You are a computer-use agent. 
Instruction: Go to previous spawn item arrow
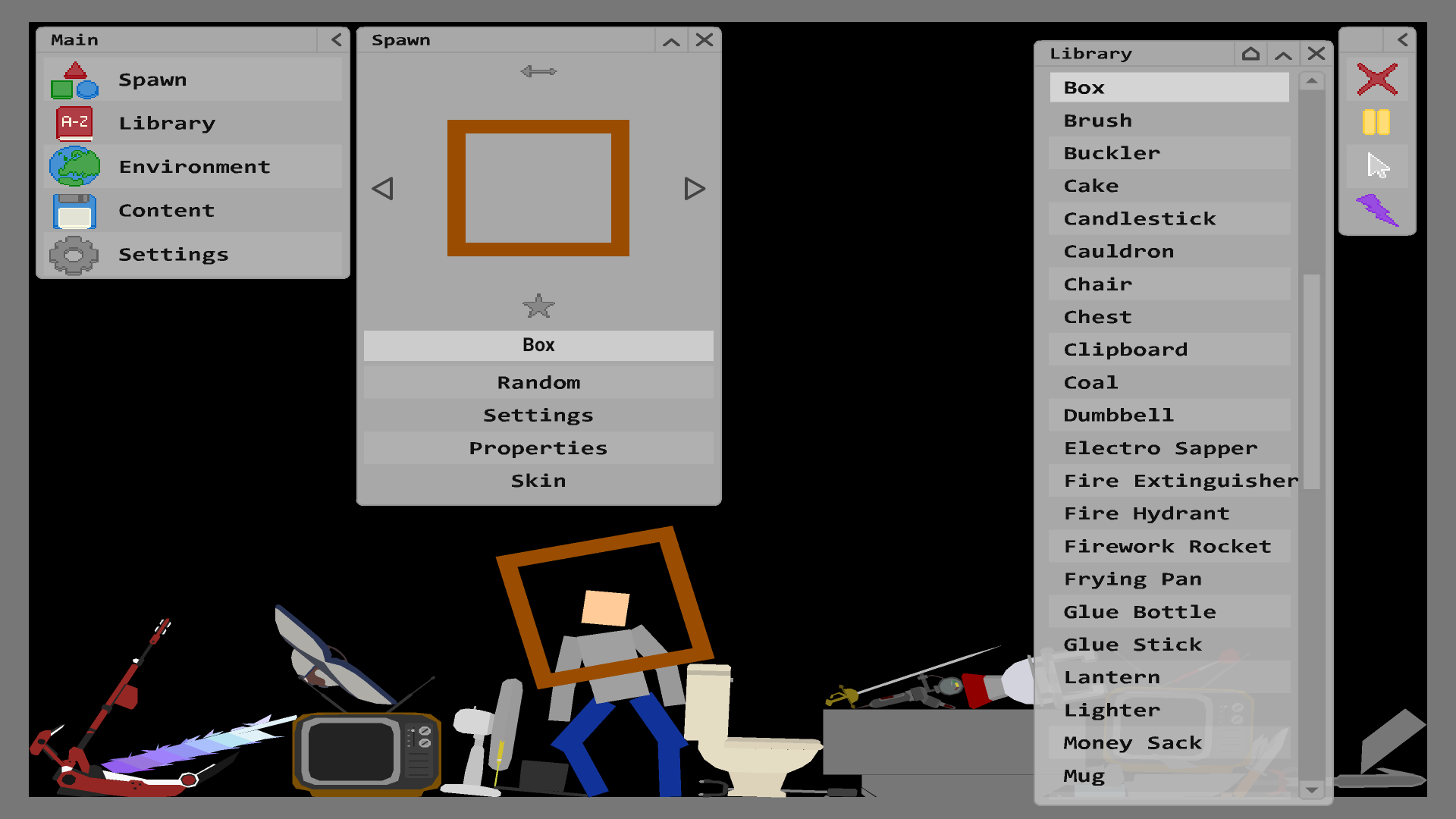click(x=383, y=189)
